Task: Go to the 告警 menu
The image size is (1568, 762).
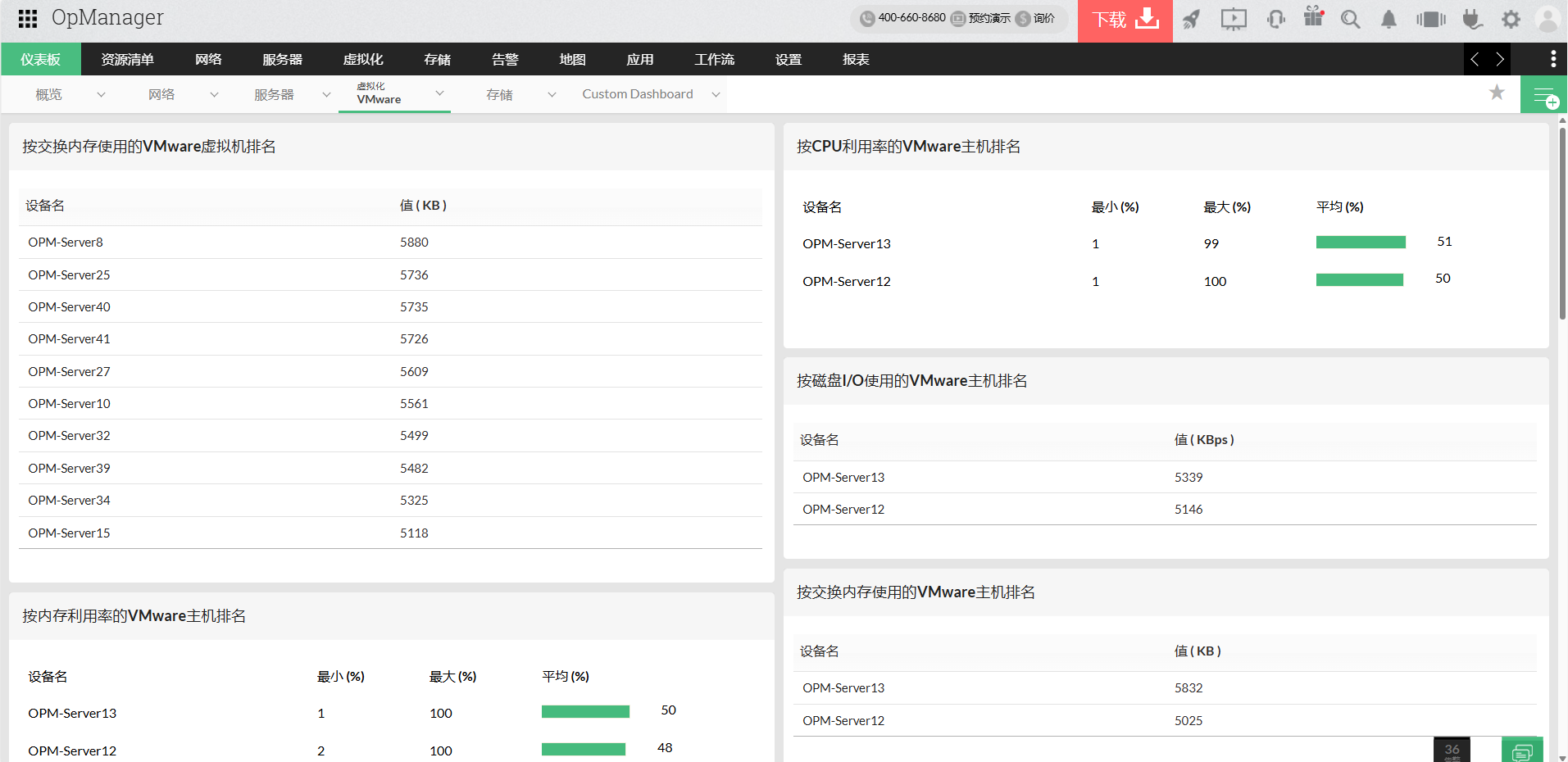Action: click(505, 59)
